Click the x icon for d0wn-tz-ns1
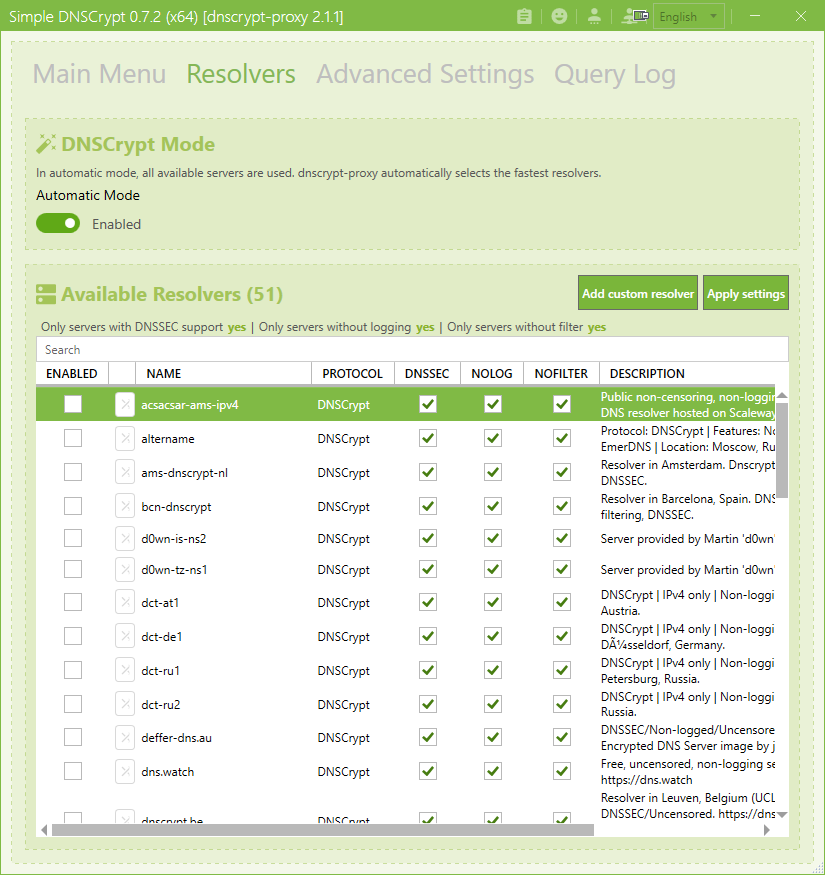825x875 pixels. [125, 570]
